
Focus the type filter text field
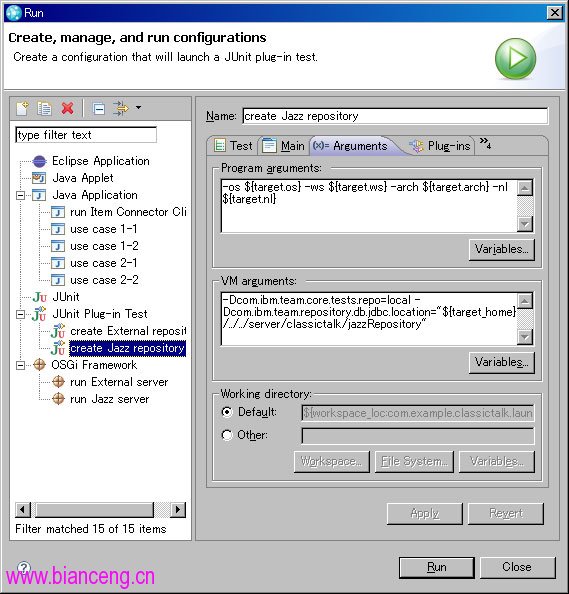click(x=86, y=135)
